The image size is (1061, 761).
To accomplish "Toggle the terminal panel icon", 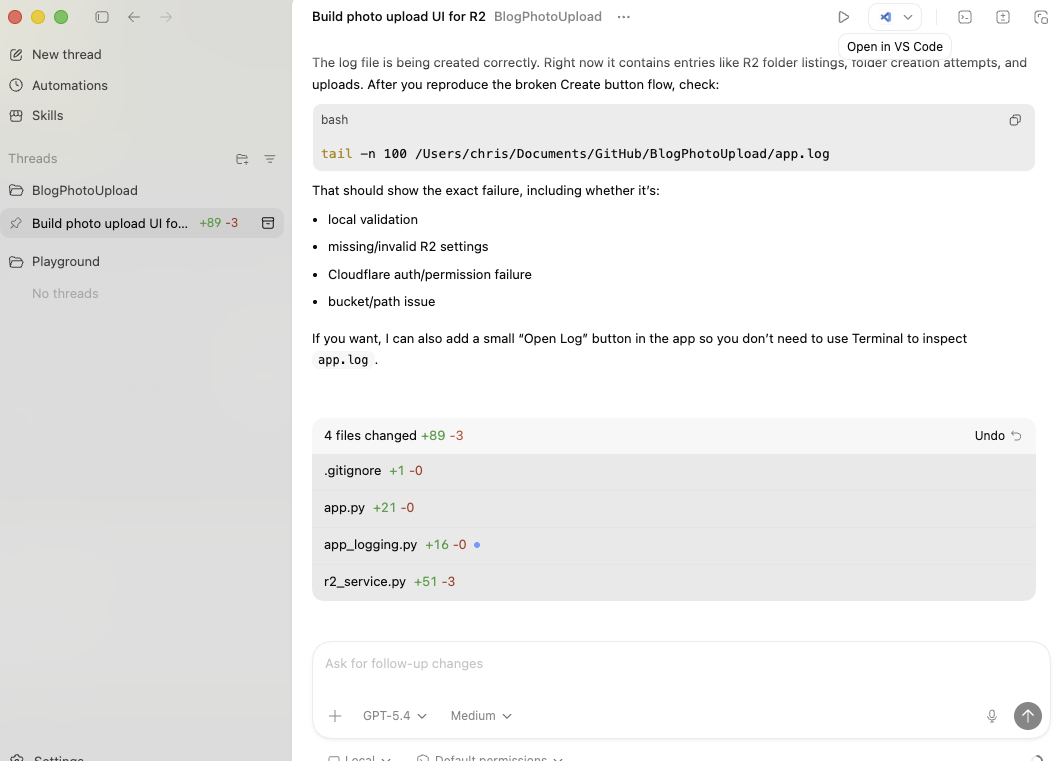I will (965, 17).
